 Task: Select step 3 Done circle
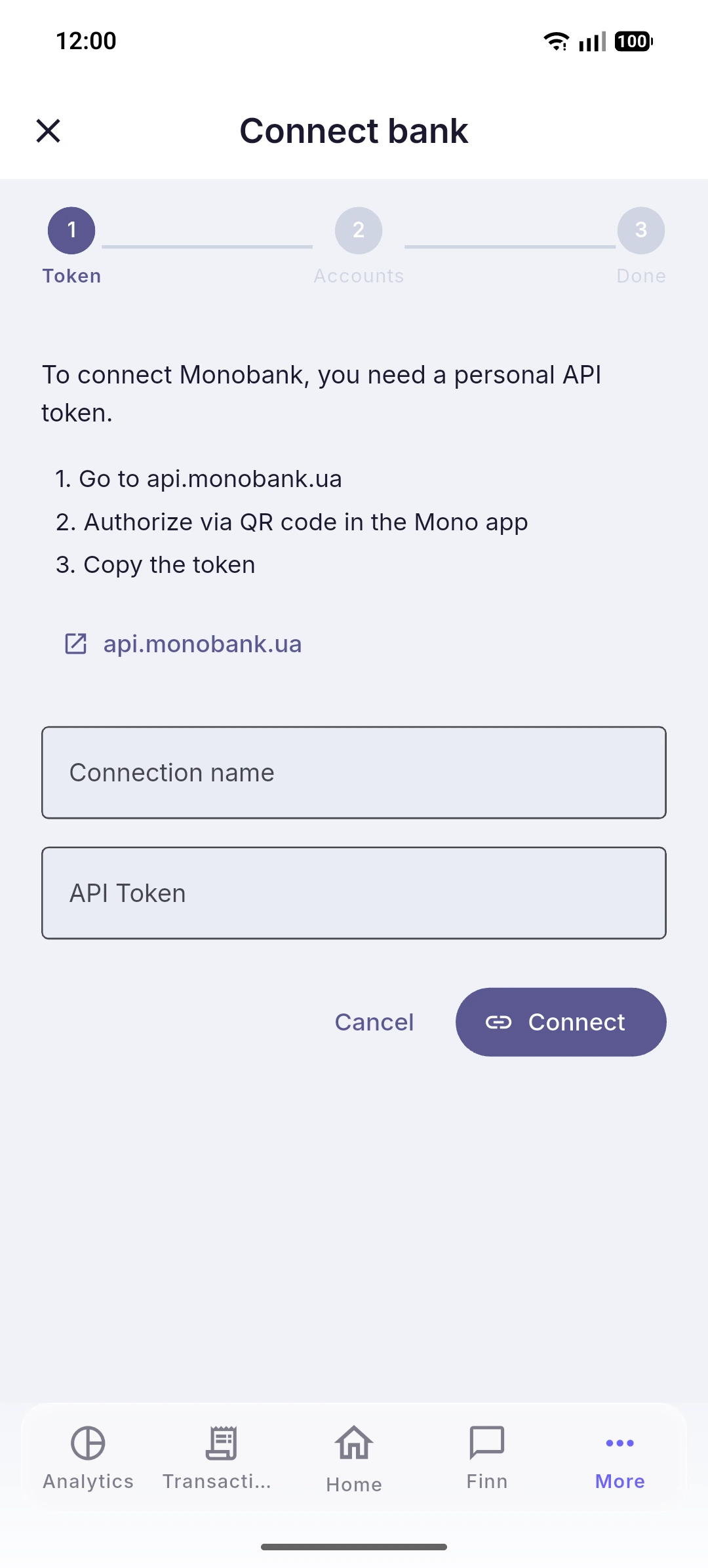pos(641,230)
